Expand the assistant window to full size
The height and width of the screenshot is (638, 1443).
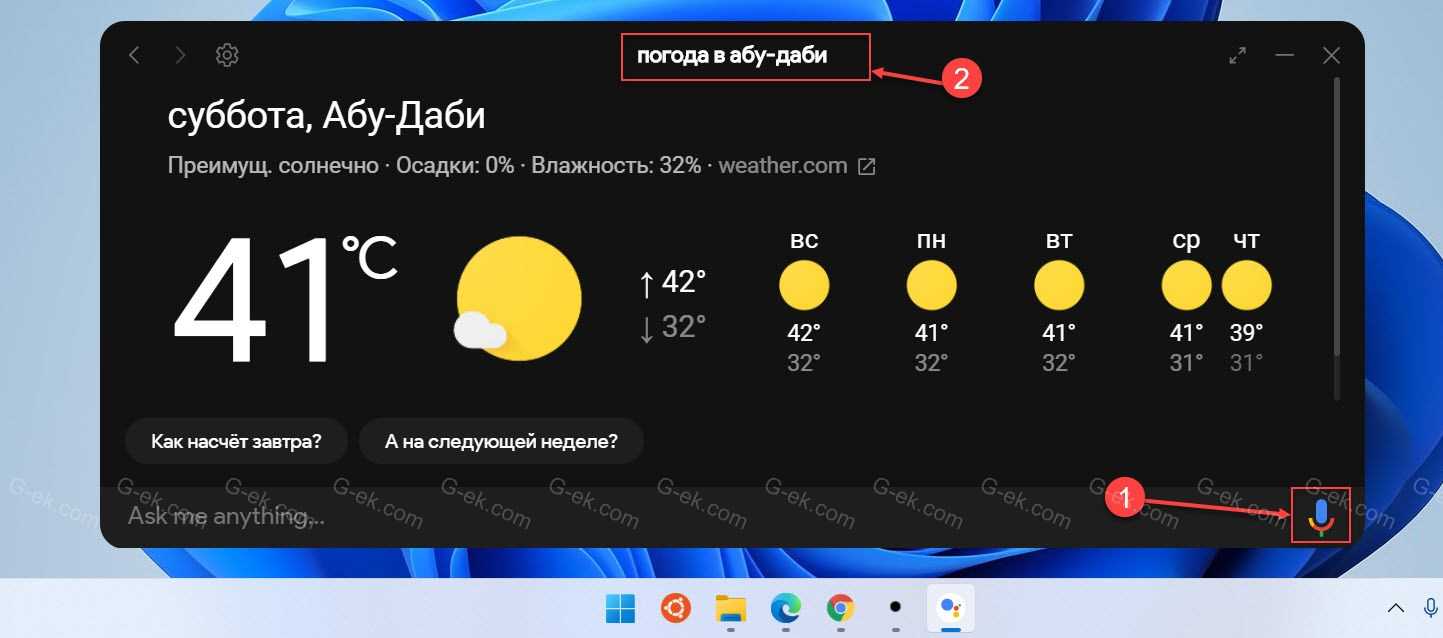click(1237, 56)
